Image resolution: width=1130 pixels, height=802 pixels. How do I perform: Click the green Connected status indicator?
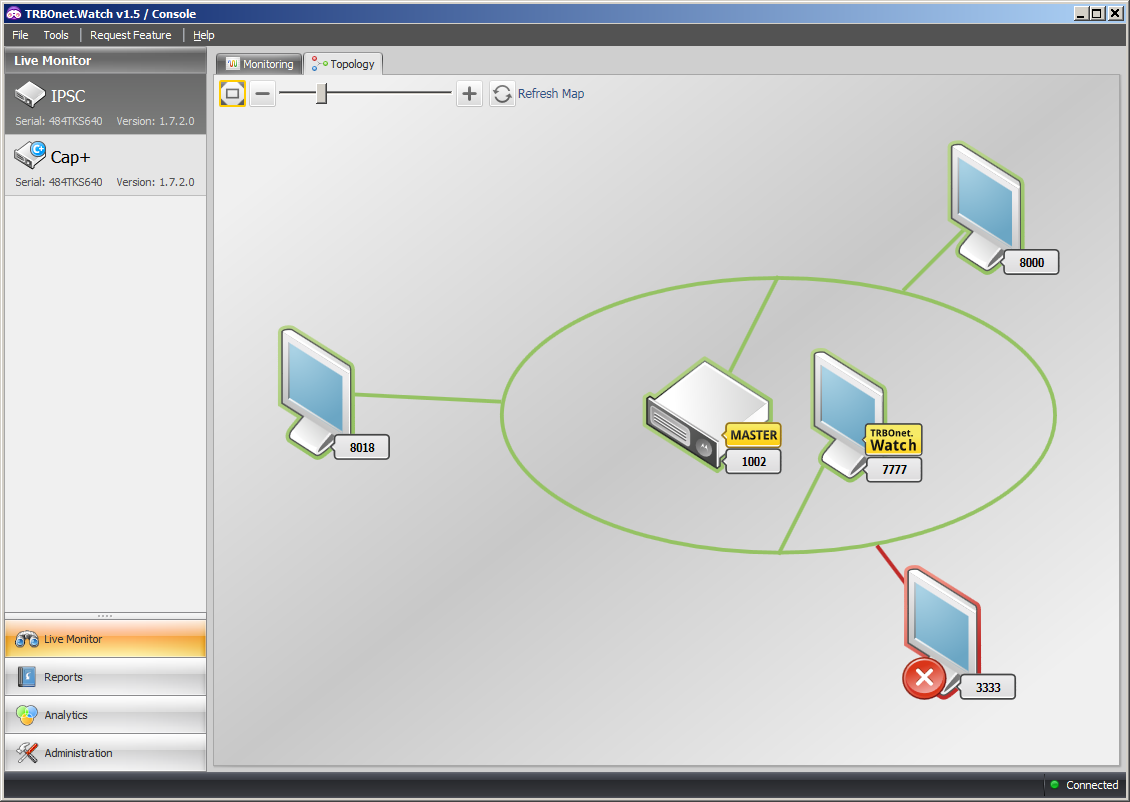(1054, 785)
